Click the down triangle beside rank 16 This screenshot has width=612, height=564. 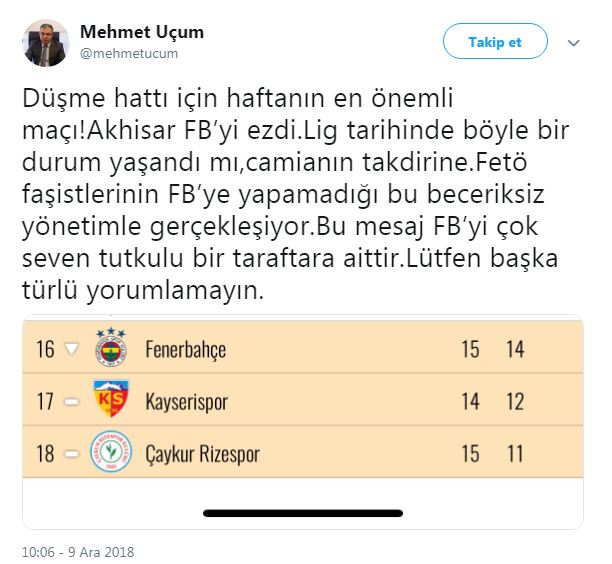pyautogui.click(x=71, y=350)
